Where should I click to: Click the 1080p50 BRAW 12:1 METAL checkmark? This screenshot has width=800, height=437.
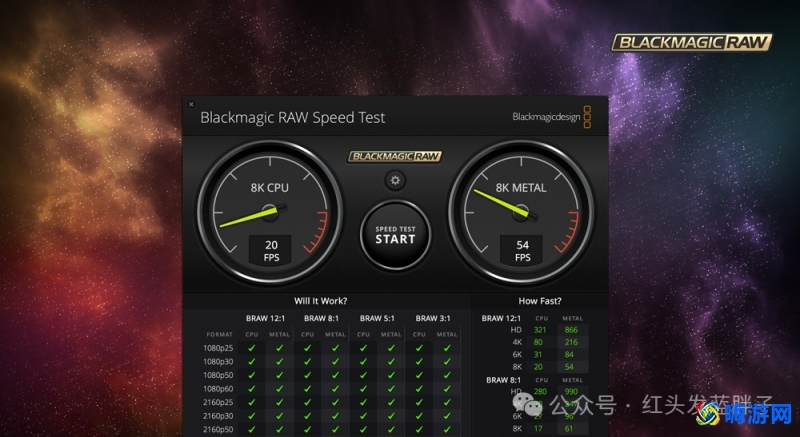(x=280, y=375)
